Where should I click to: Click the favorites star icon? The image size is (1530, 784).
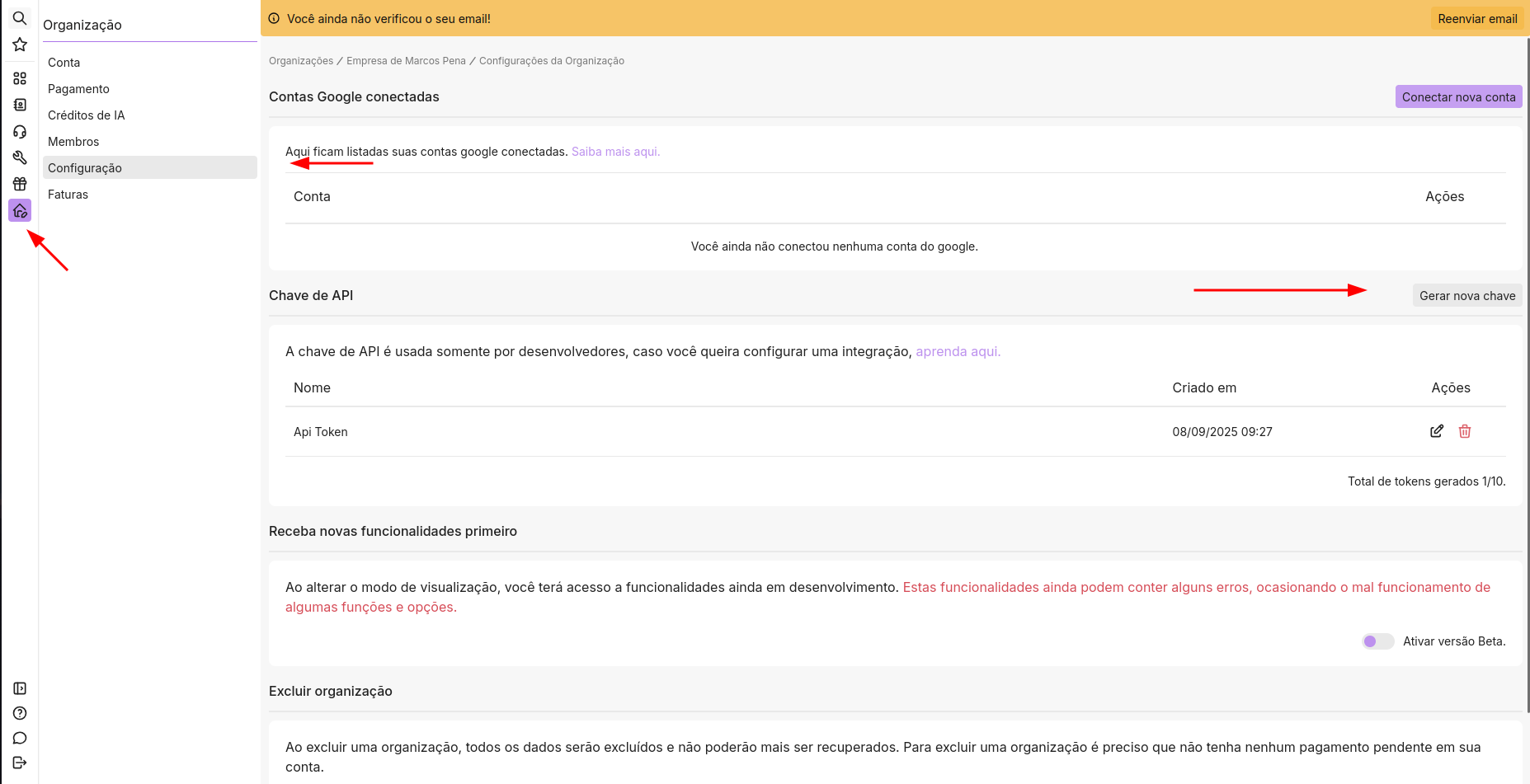coord(20,45)
